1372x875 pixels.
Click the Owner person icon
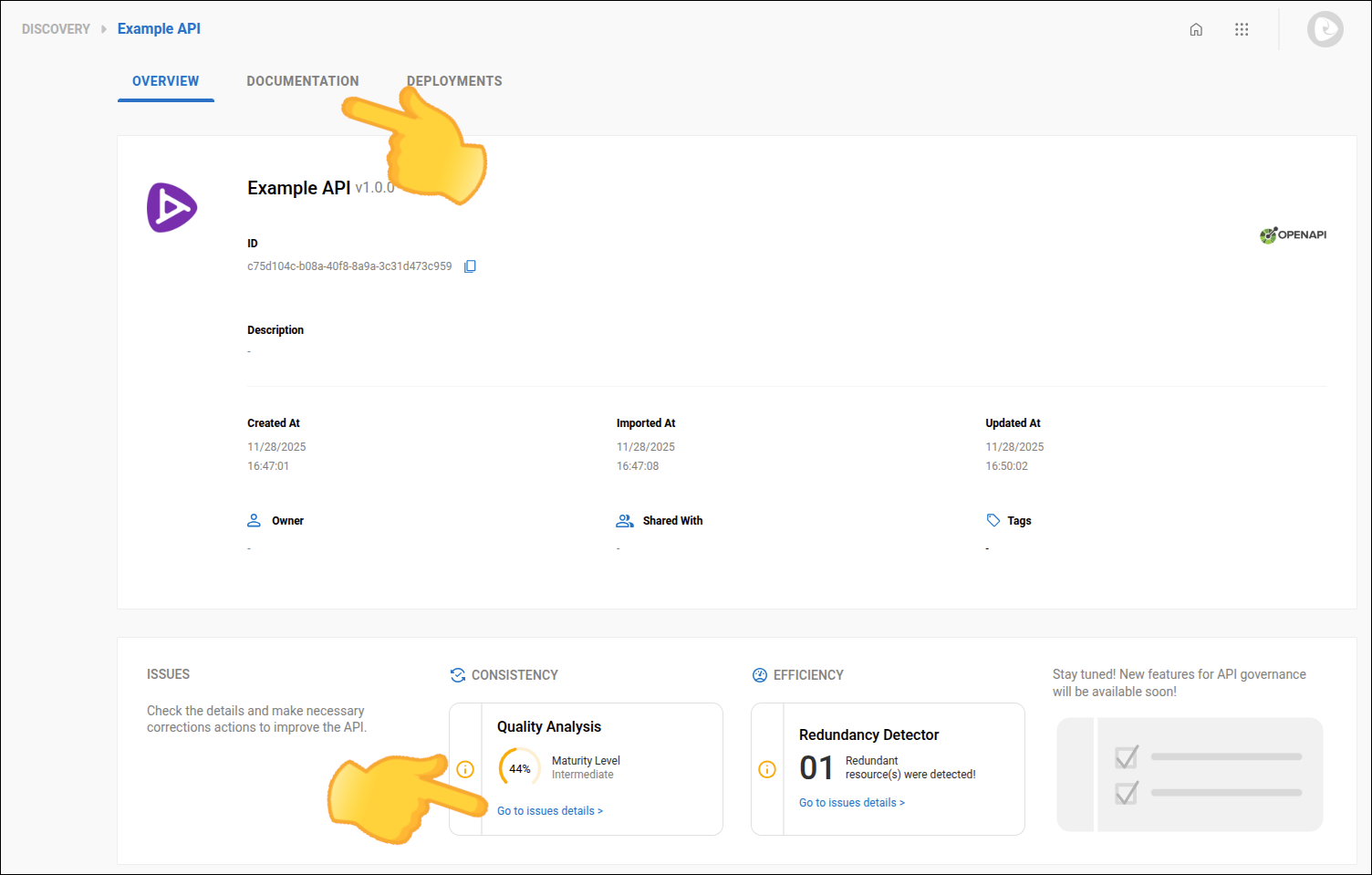pos(253,520)
